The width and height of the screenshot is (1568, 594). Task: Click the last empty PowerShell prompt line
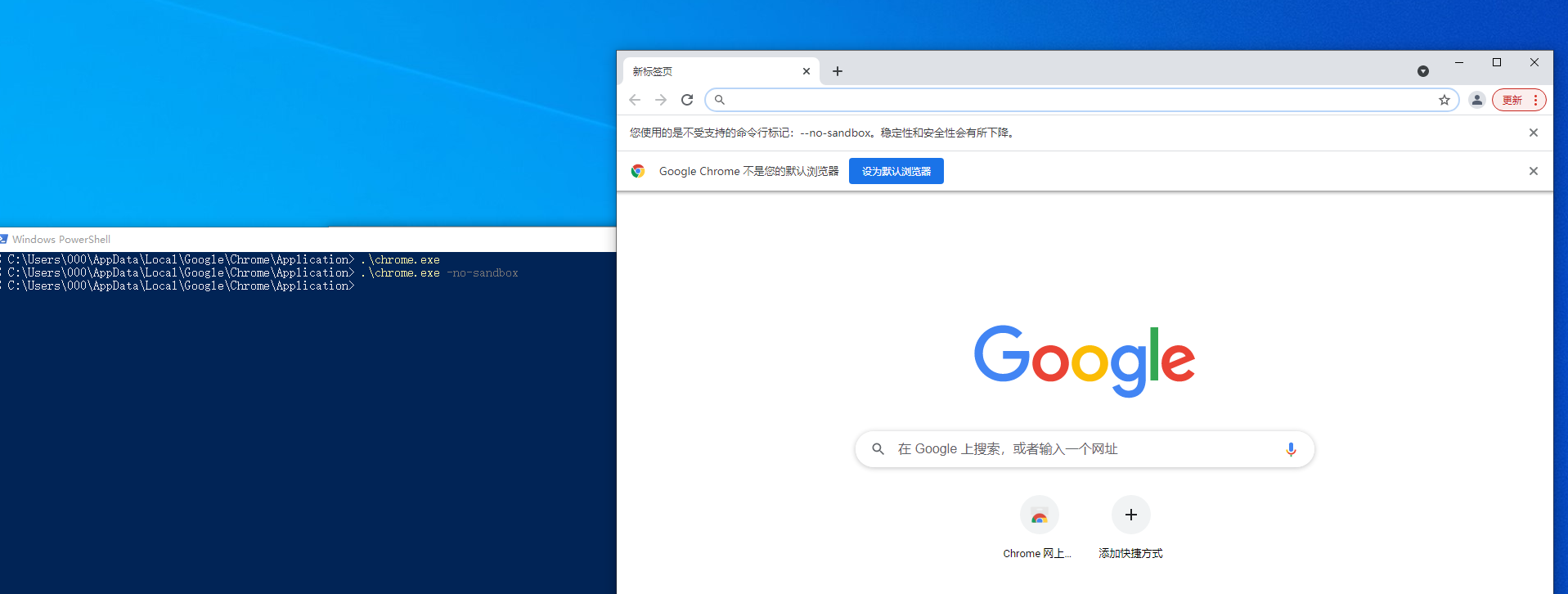[180, 286]
